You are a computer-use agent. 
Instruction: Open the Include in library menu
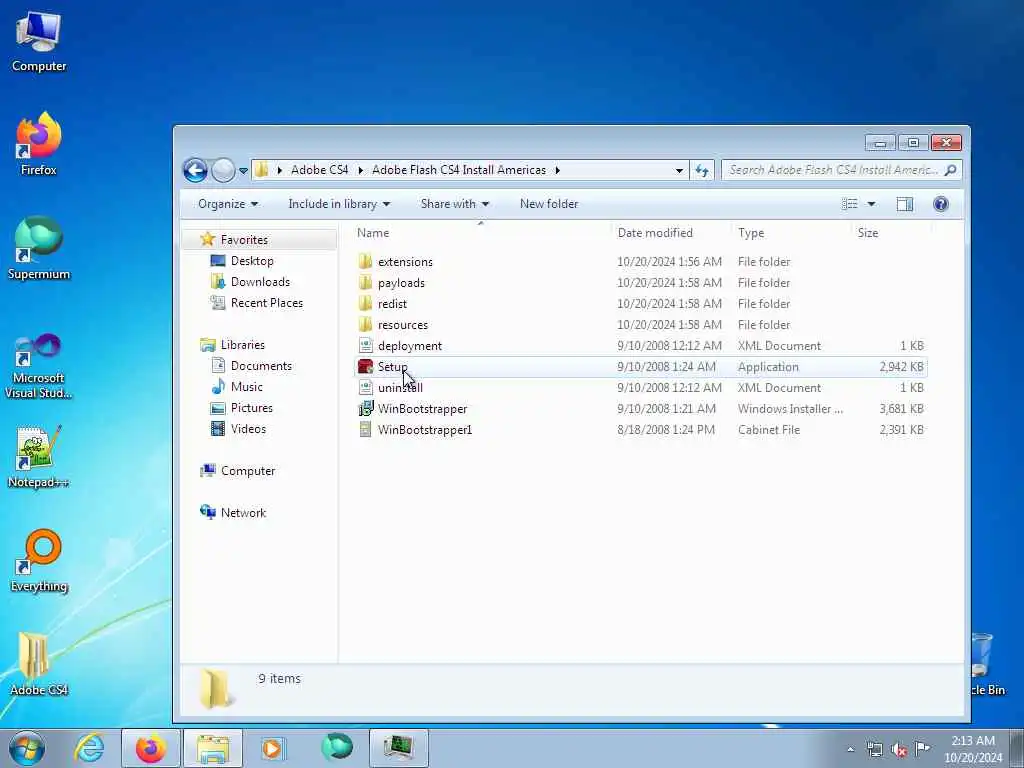point(339,204)
